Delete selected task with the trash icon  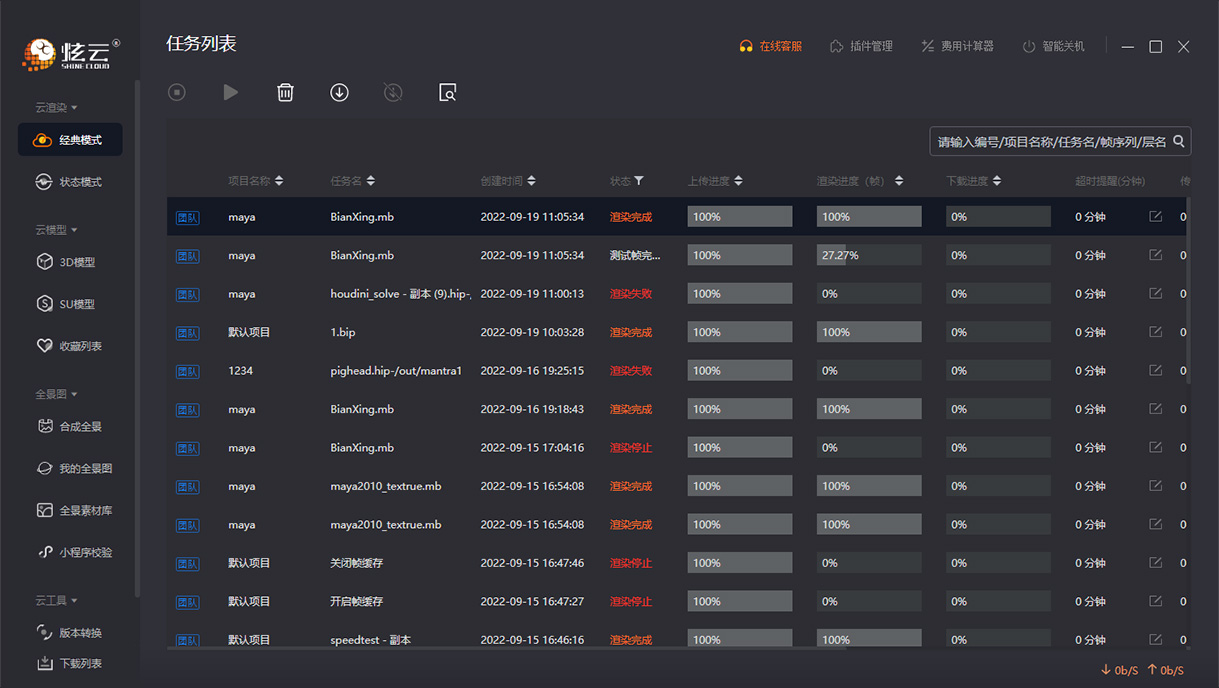pyautogui.click(x=285, y=93)
